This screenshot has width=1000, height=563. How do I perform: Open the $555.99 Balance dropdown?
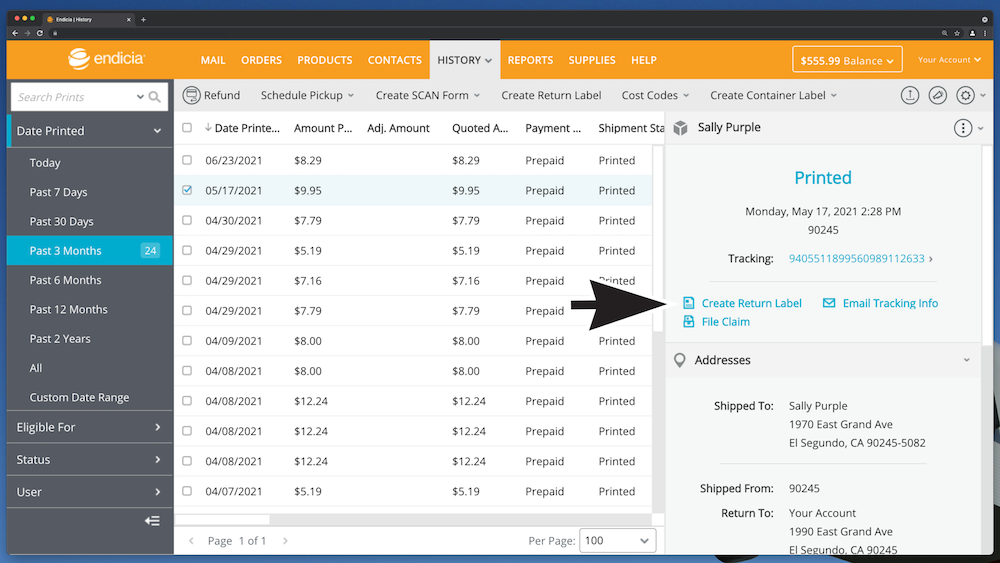click(x=847, y=60)
